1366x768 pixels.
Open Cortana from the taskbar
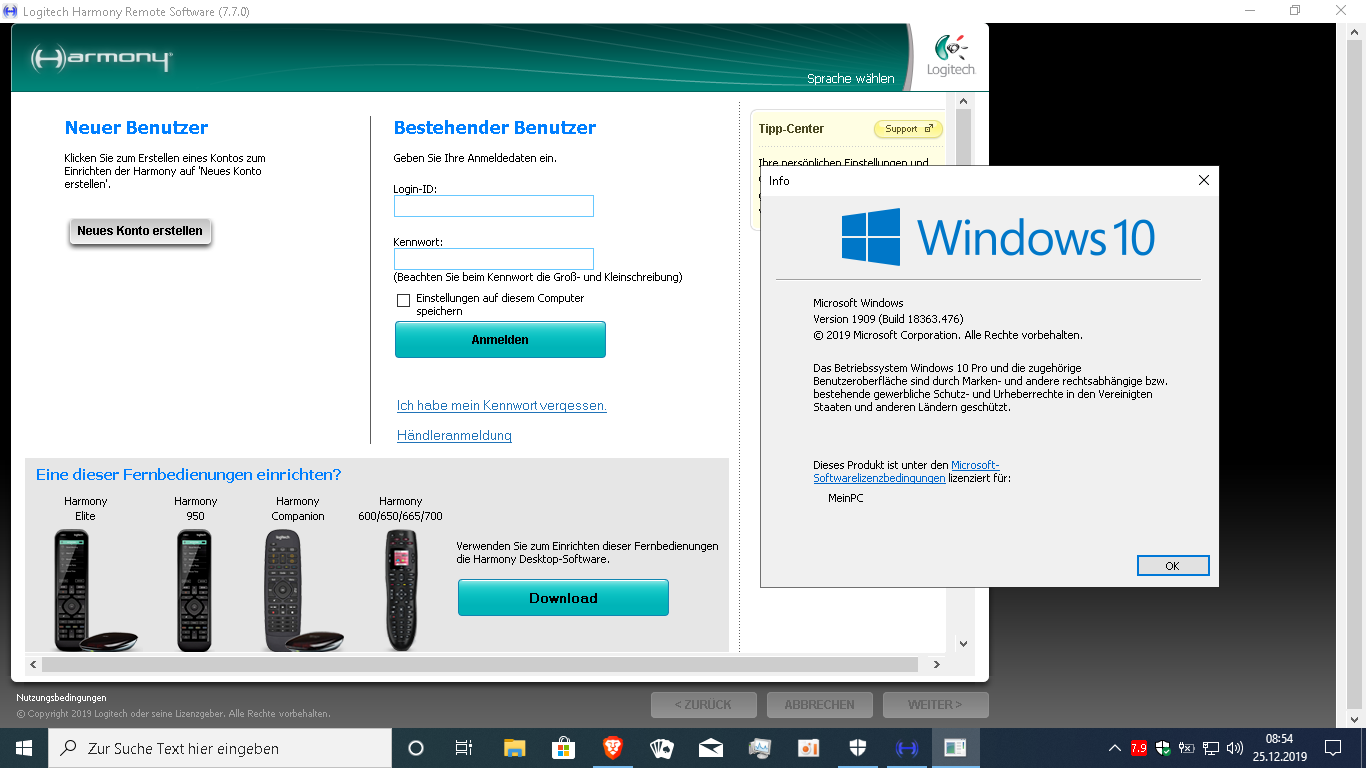pos(416,748)
